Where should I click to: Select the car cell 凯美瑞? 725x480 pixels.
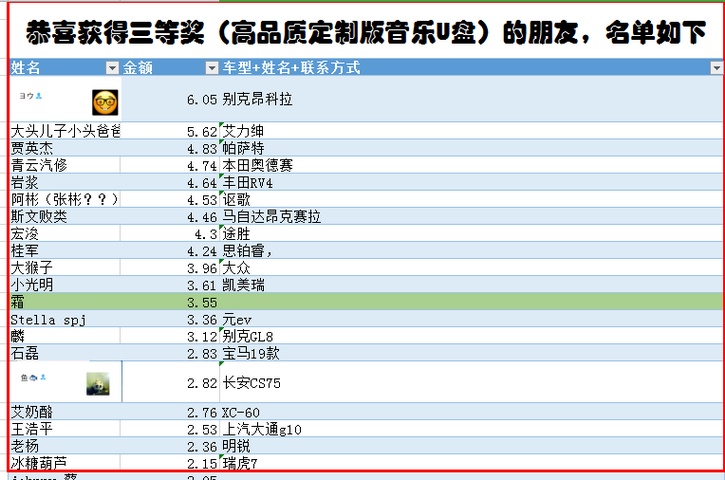click(x=472, y=285)
